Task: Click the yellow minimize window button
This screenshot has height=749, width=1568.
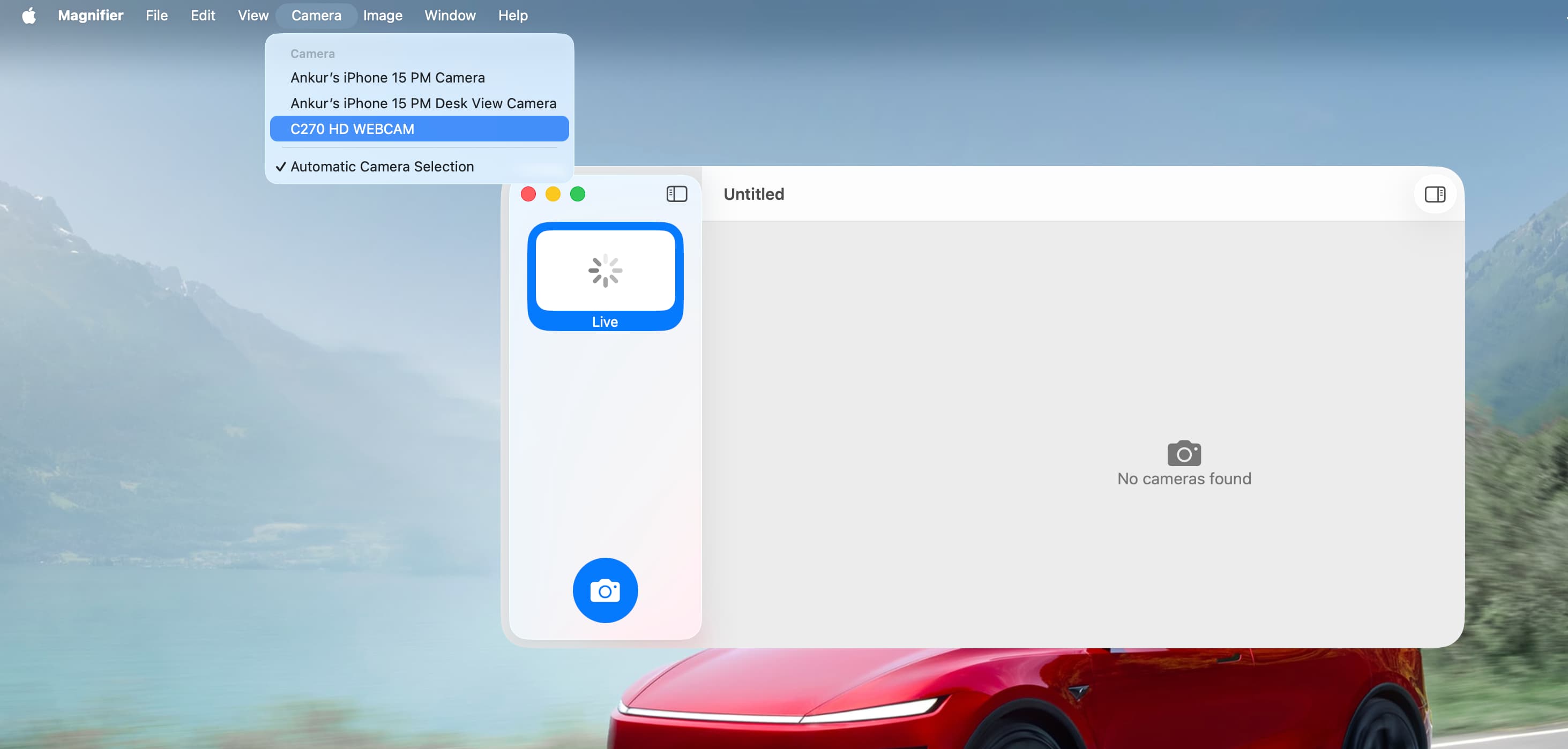Action: pos(552,194)
